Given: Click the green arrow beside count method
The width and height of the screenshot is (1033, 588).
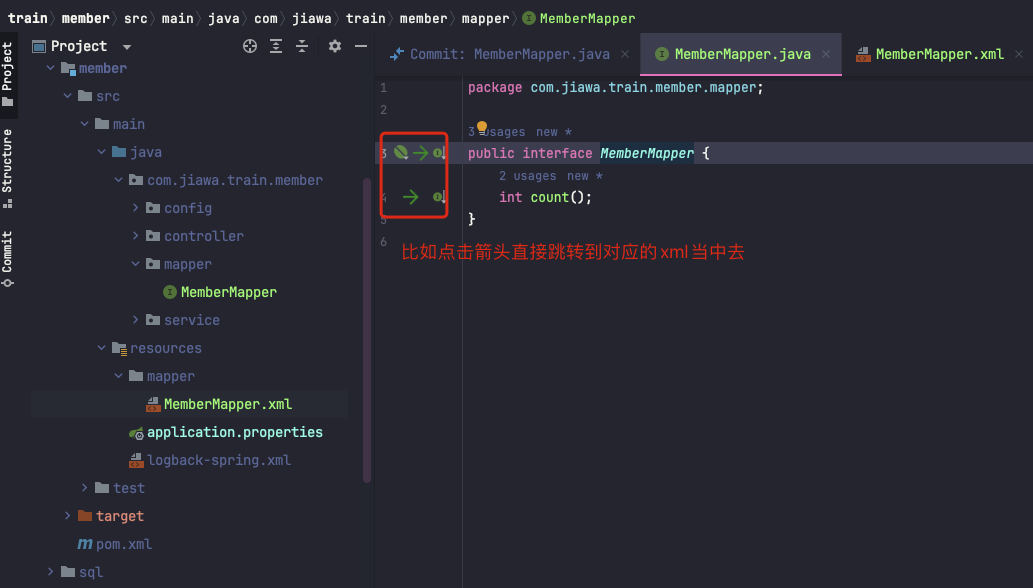Looking at the screenshot, I should point(410,197).
